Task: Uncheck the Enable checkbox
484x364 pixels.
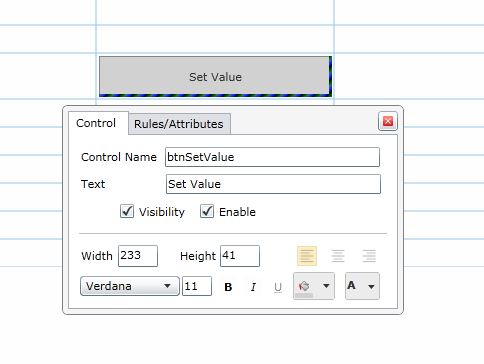Action: click(207, 212)
